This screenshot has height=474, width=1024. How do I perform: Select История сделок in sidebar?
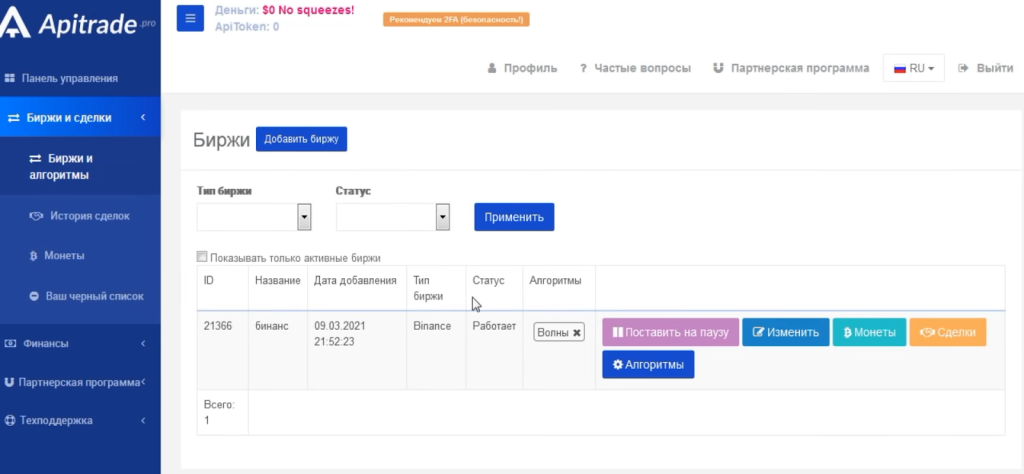point(88,215)
